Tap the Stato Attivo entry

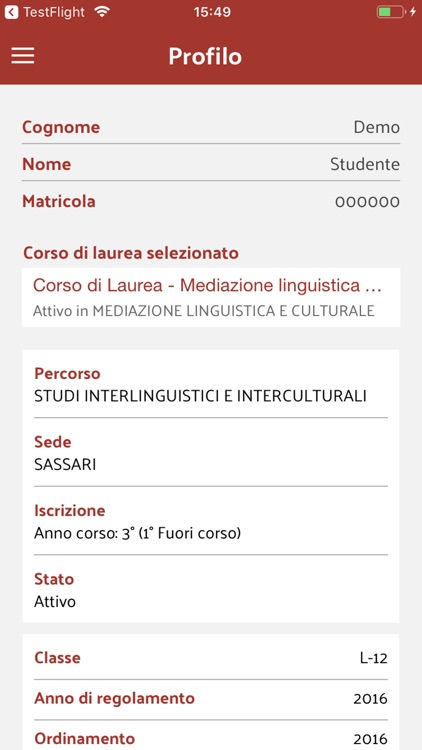coord(211,590)
